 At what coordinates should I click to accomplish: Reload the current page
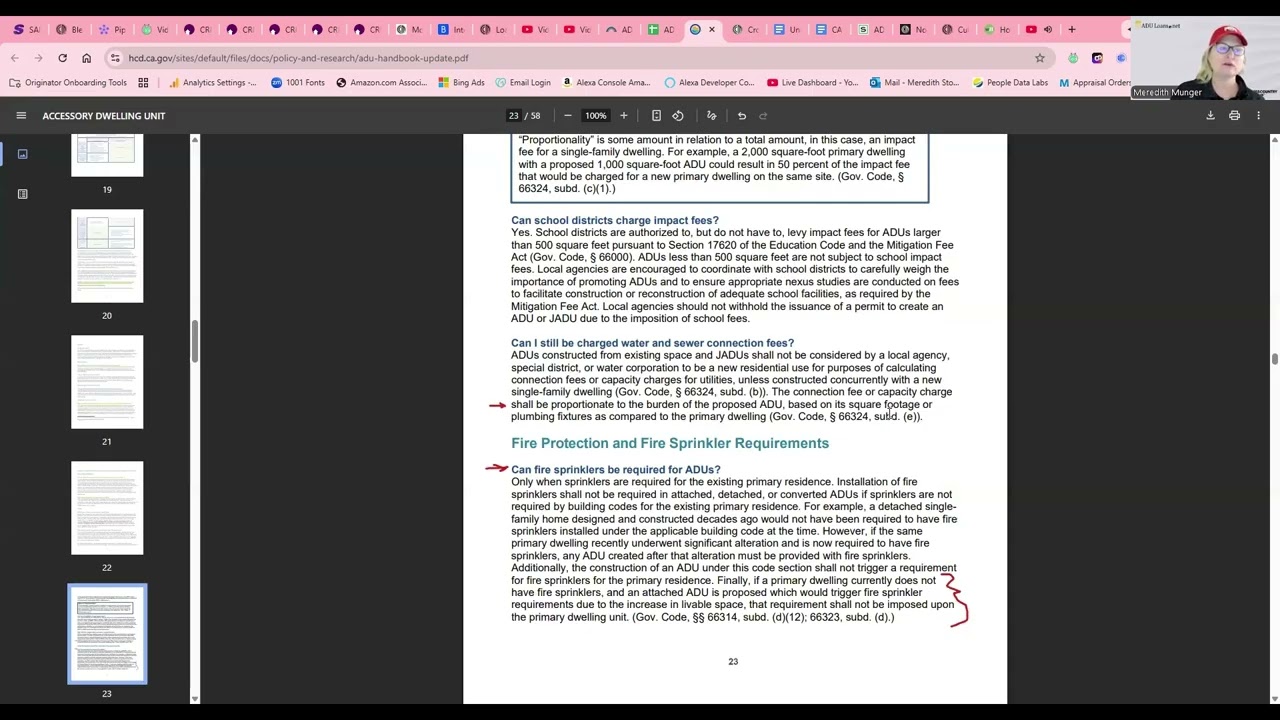coord(62,58)
